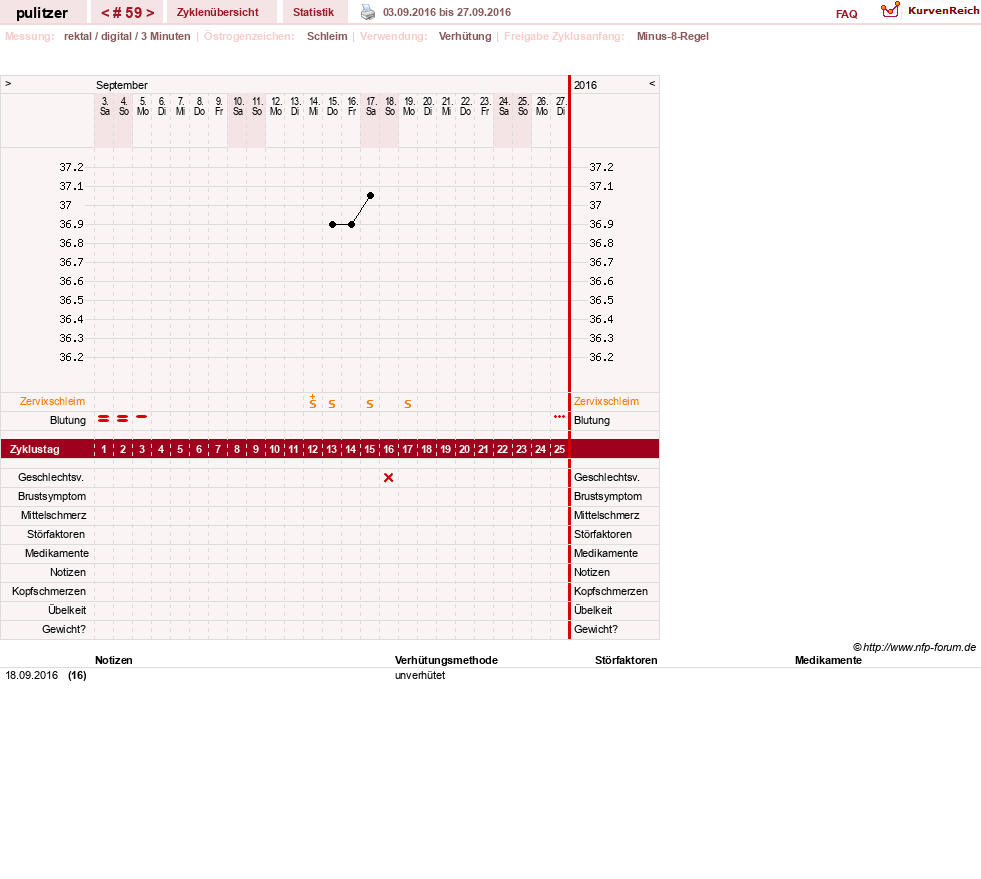Click the temperature point on 16. Fr
The width and height of the screenshot is (981, 879).
pos(352,225)
